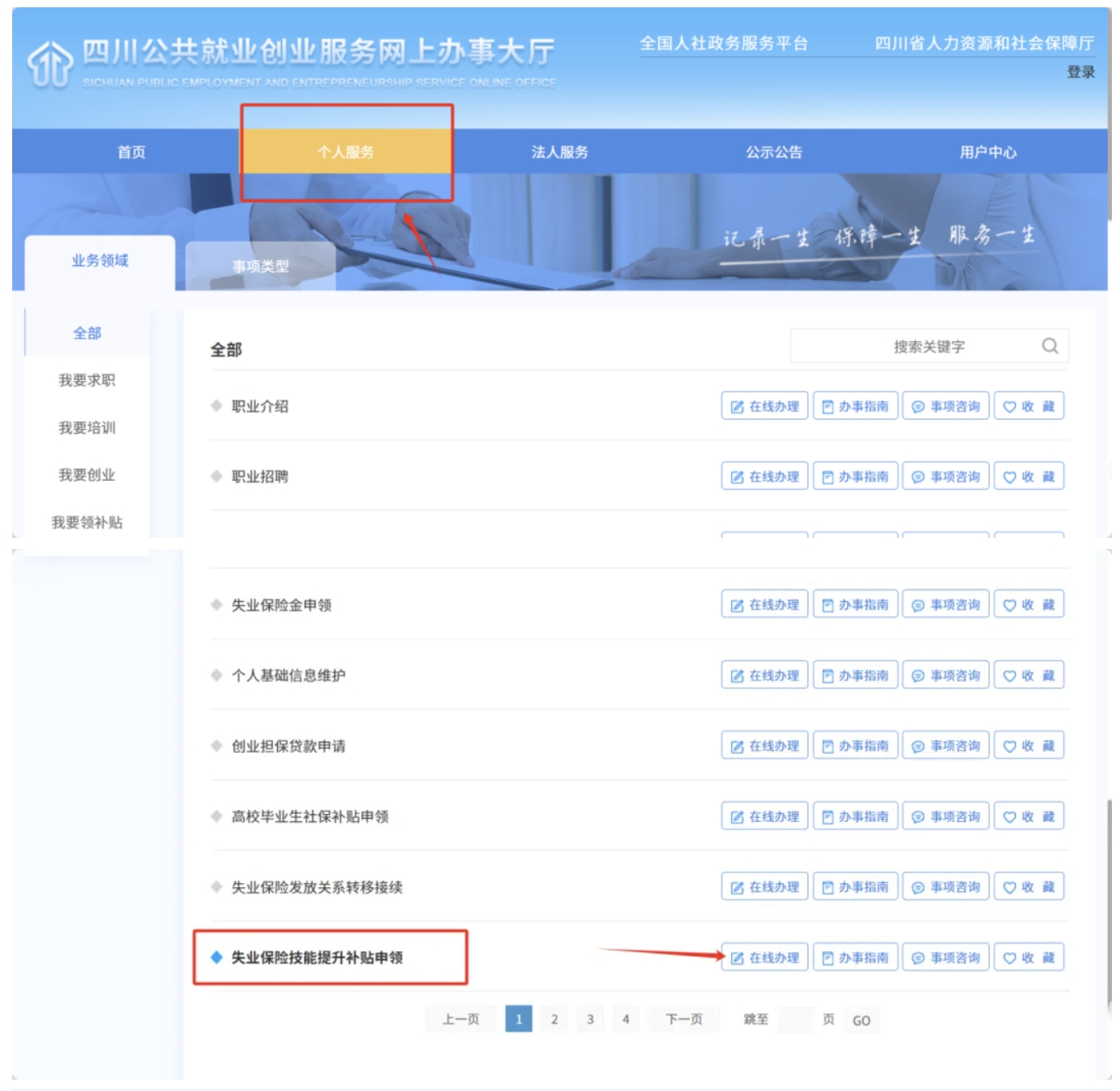
Task: Click 在线办理 for 失业保险技能提升补贴申领
Action: point(764,958)
